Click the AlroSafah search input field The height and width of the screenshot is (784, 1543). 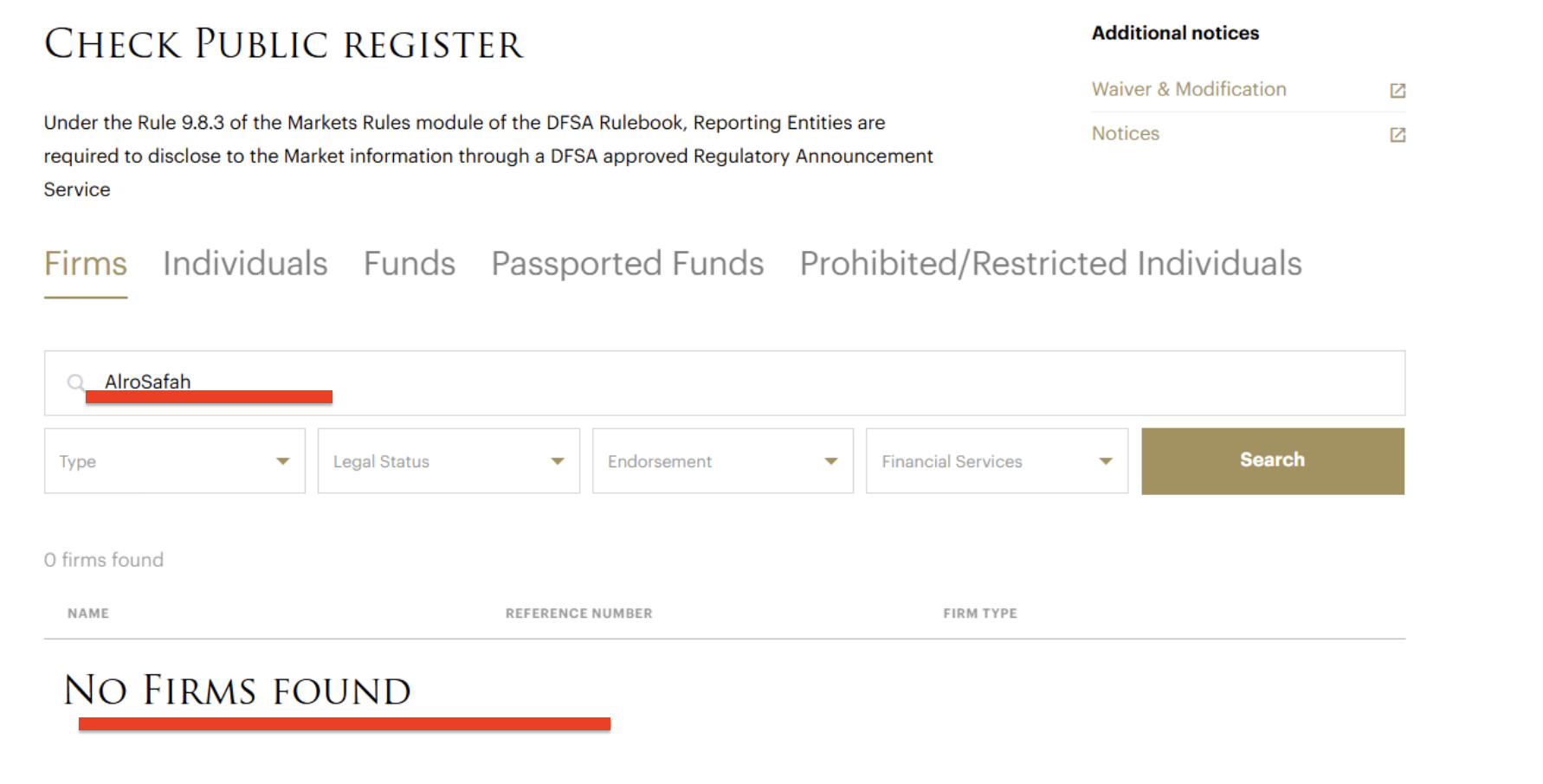[725, 382]
